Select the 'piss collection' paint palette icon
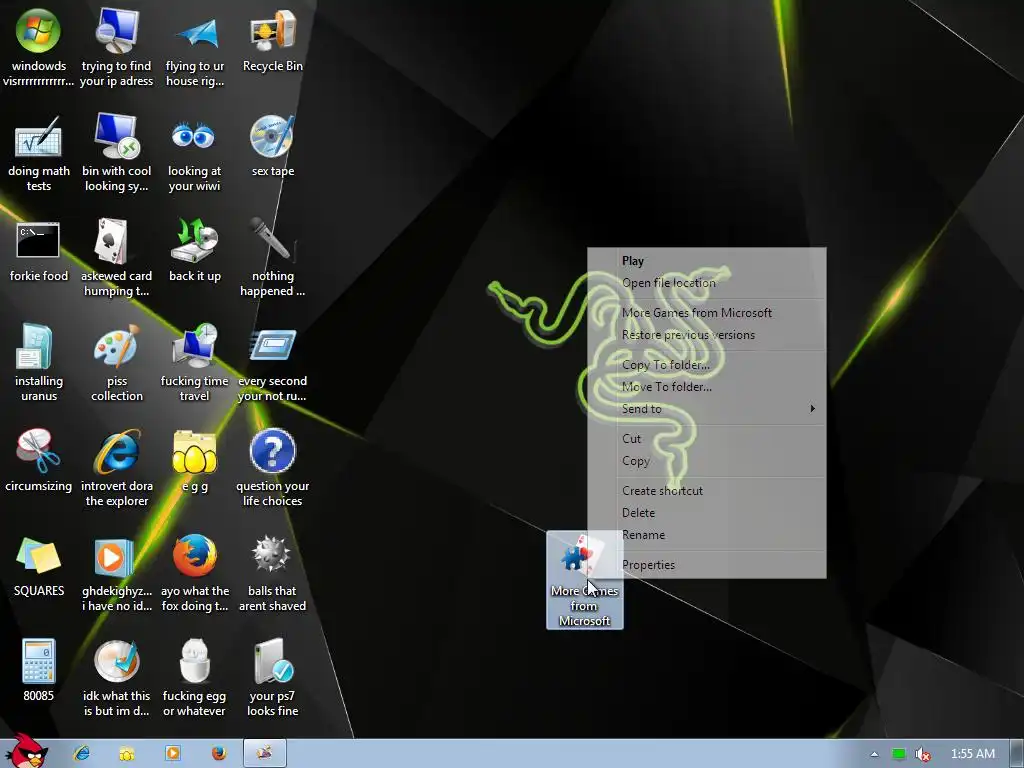Image resolution: width=1024 pixels, height=768 pixels. [116, 363]
